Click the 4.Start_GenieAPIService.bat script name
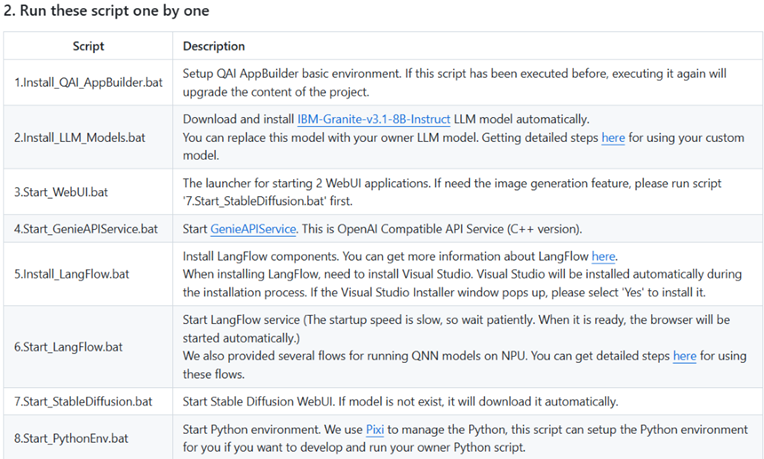The image size is (764, 459). [86, 229]
